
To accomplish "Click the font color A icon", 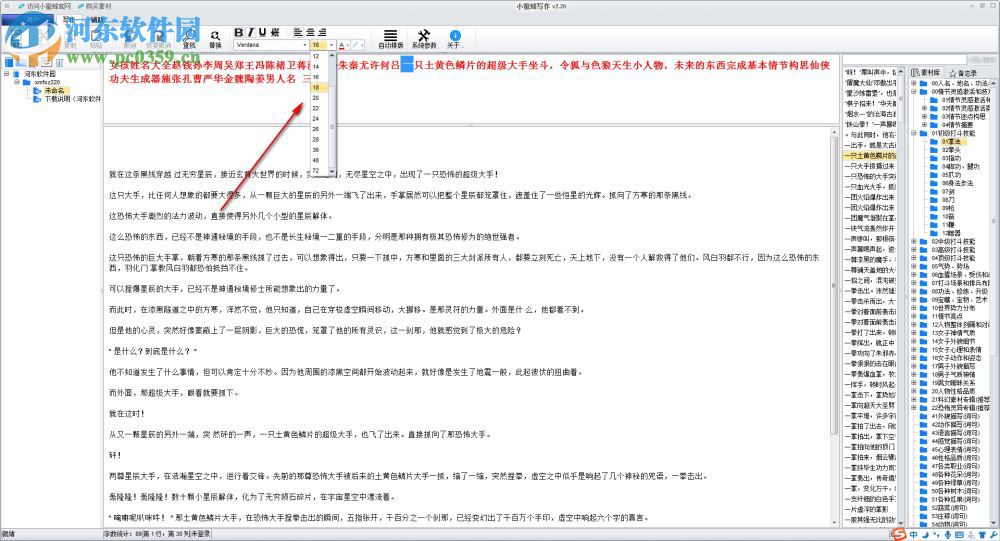I will coord(342,45).
